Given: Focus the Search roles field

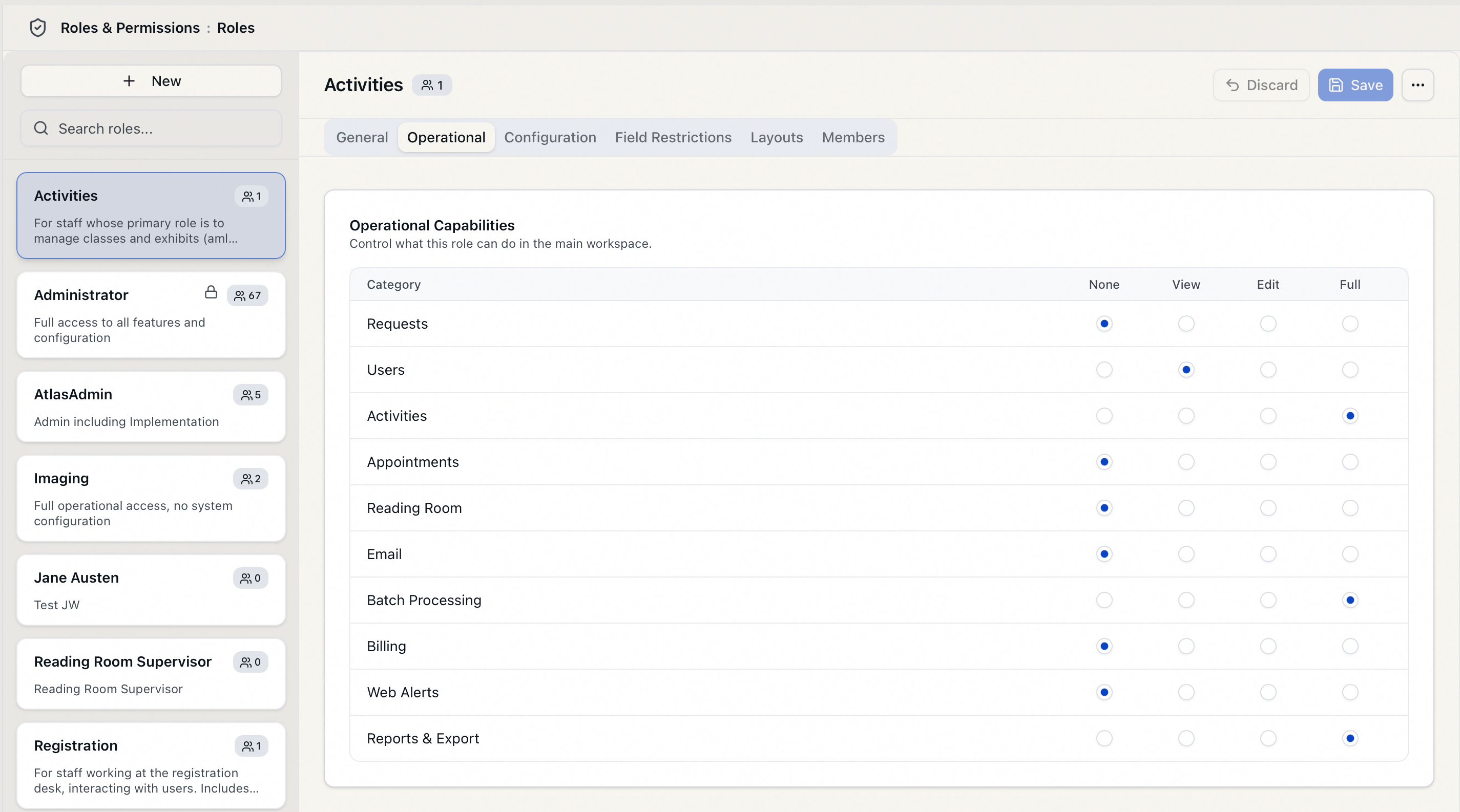Looking at the screenshot, I should [x=151, y=129].
